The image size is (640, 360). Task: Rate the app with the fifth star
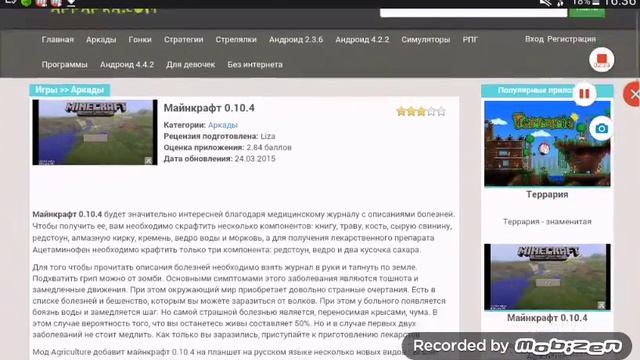tap(441, 111)
